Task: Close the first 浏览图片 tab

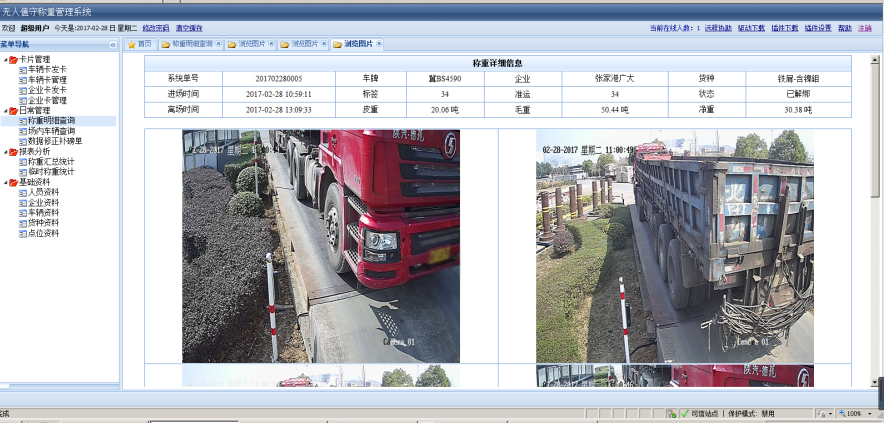Action: pos(271,44)
